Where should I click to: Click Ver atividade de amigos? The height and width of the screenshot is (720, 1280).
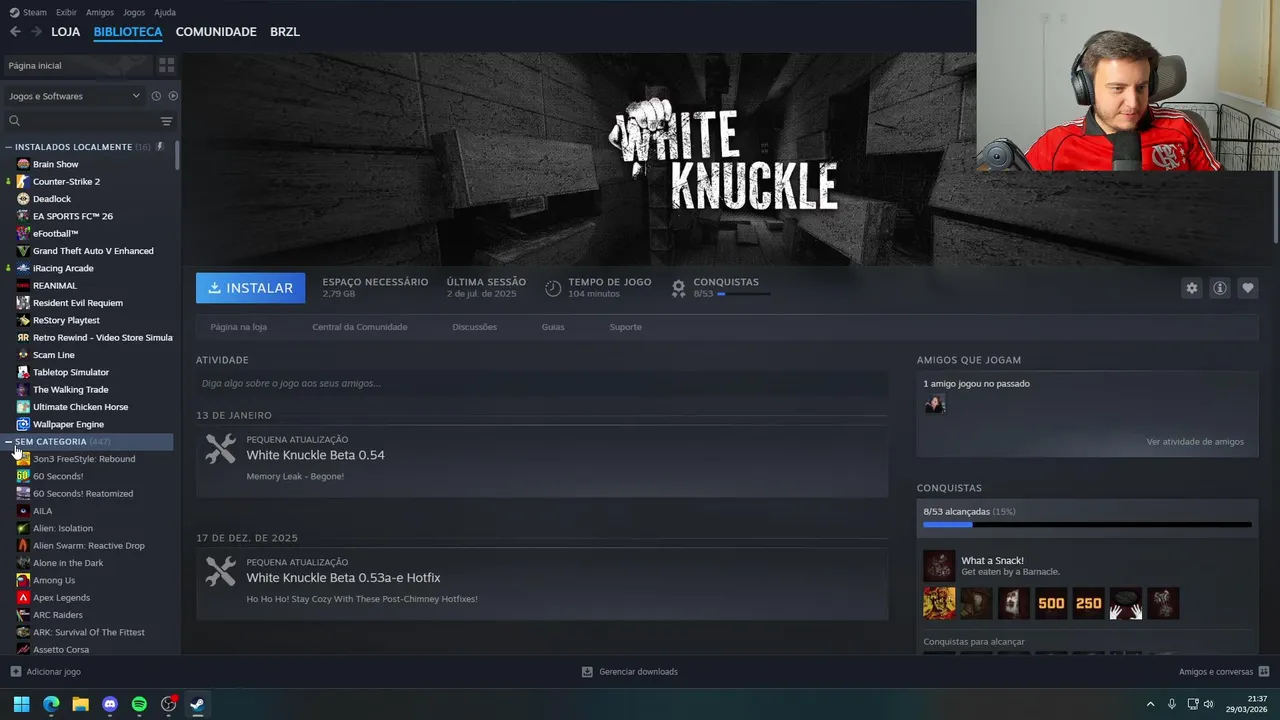1195,442
